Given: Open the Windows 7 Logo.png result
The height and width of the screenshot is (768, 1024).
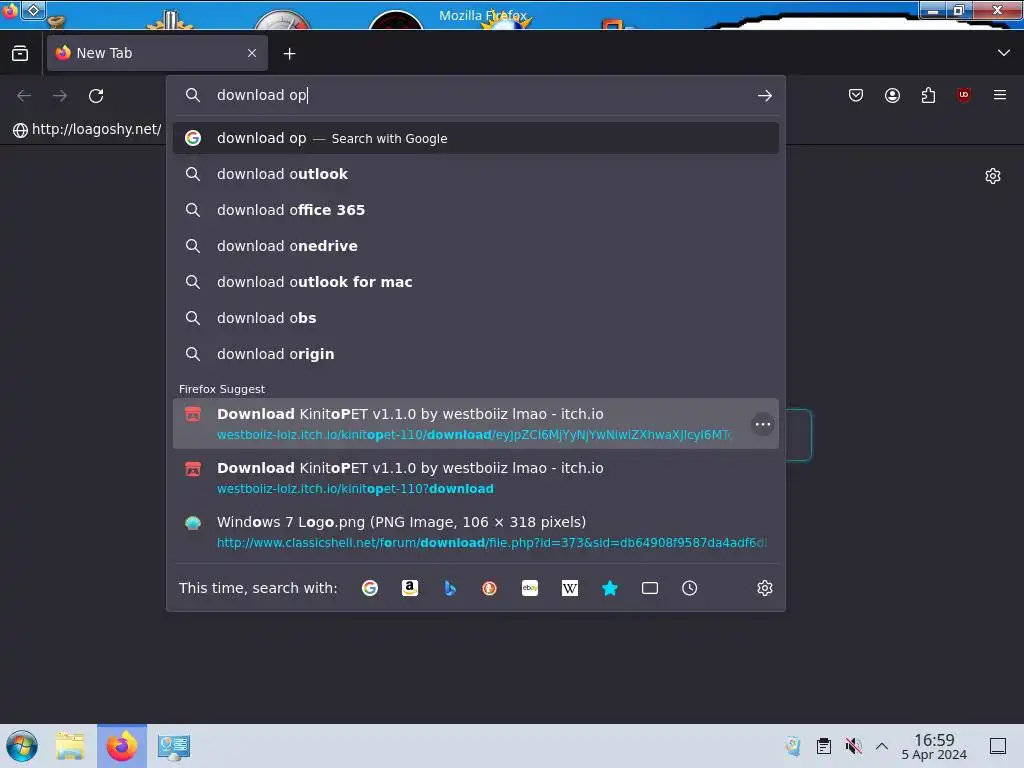Looking at the screenshot, I should point(475,532).
